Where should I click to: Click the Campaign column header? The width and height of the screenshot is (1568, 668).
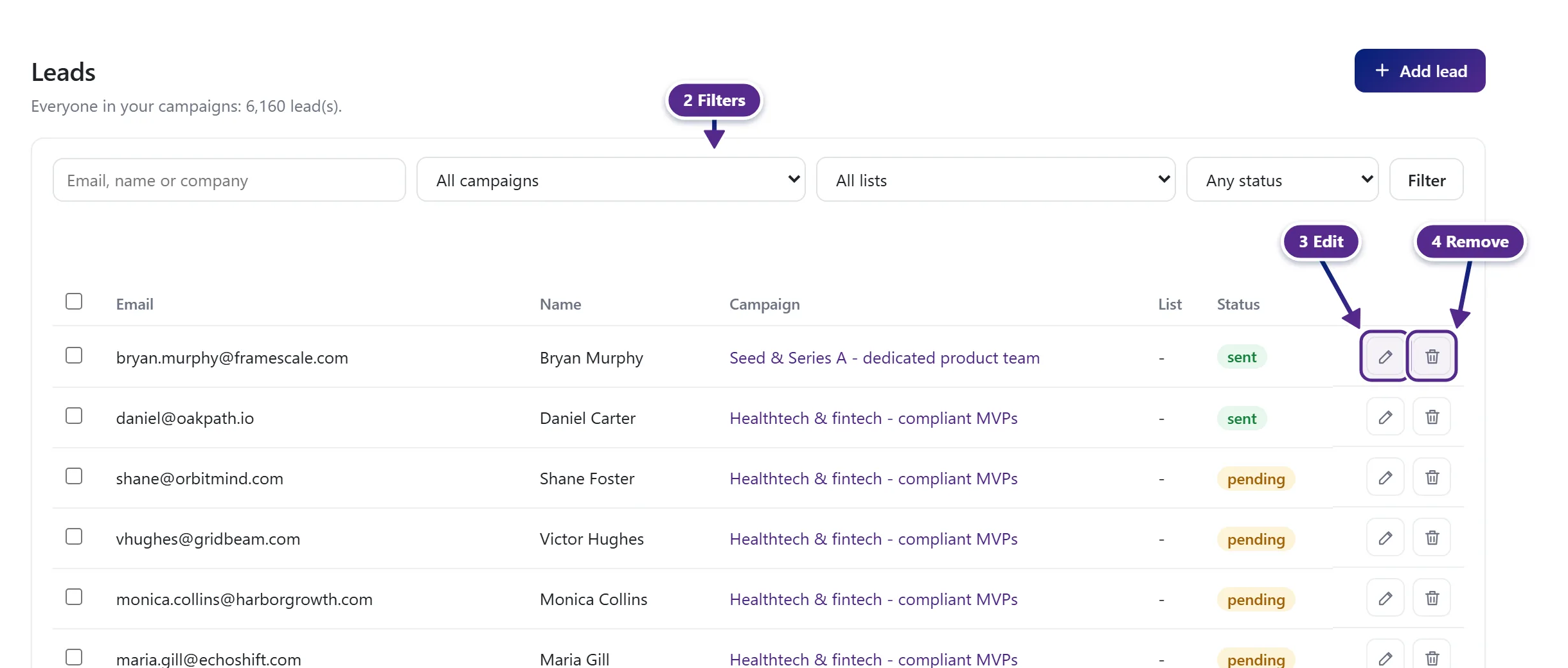(x=764, y=304)
